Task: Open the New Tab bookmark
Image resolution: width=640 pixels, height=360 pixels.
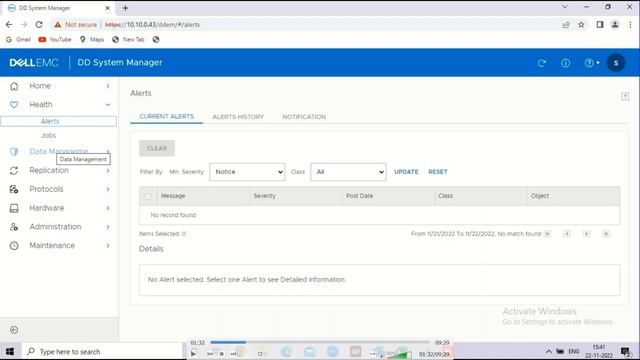Action: [x=129, y=40]
